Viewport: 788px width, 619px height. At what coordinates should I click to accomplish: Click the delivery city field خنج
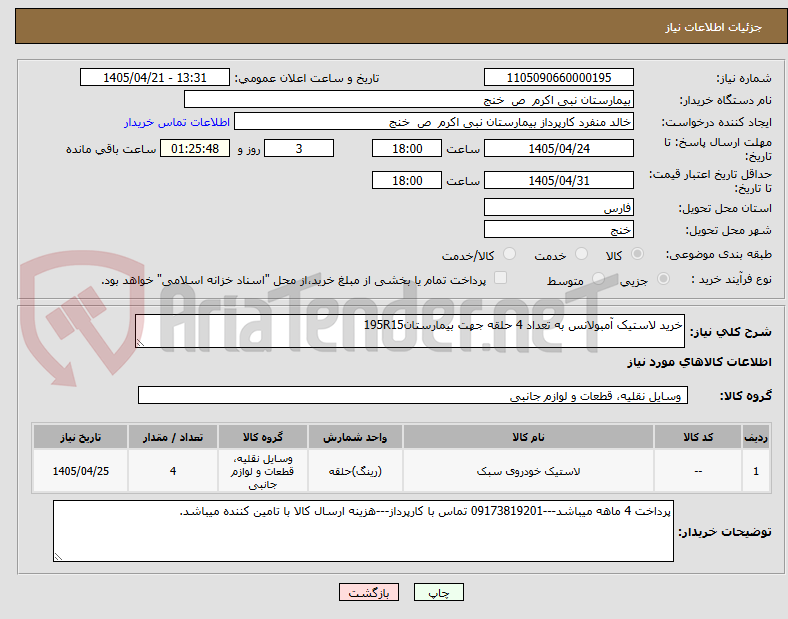click(x=559, y=229)
